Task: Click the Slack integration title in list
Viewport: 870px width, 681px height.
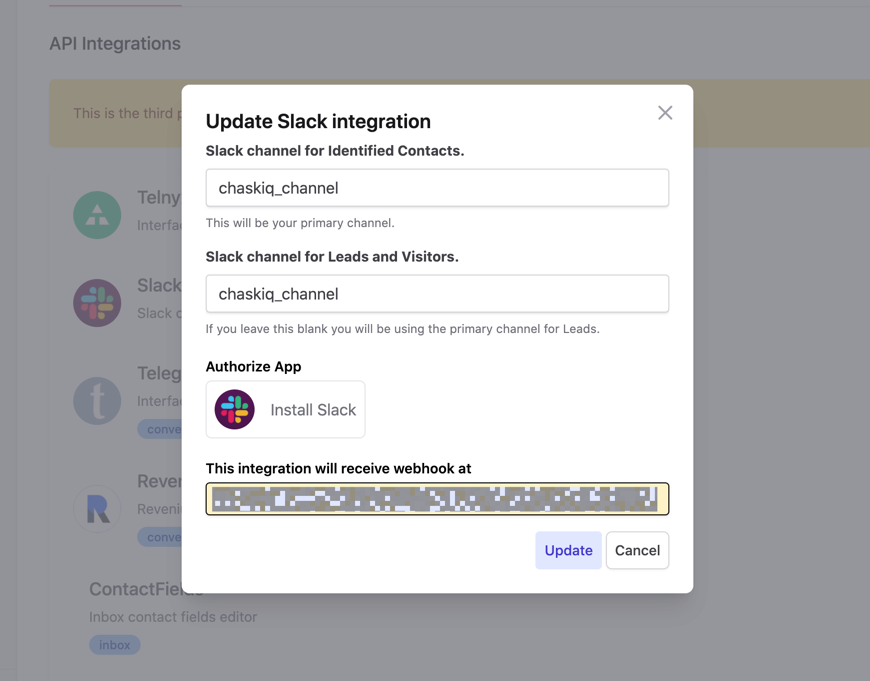Action: click(x=159, y=285)
